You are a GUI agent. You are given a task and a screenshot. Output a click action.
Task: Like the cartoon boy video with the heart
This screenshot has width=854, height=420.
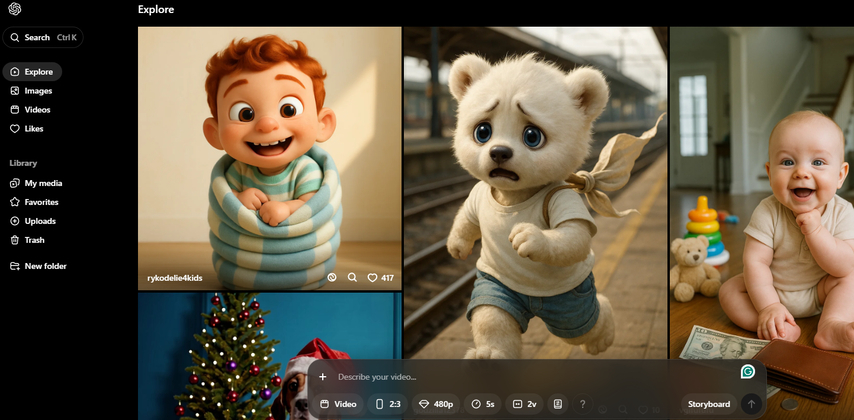[x=373, y=278]
